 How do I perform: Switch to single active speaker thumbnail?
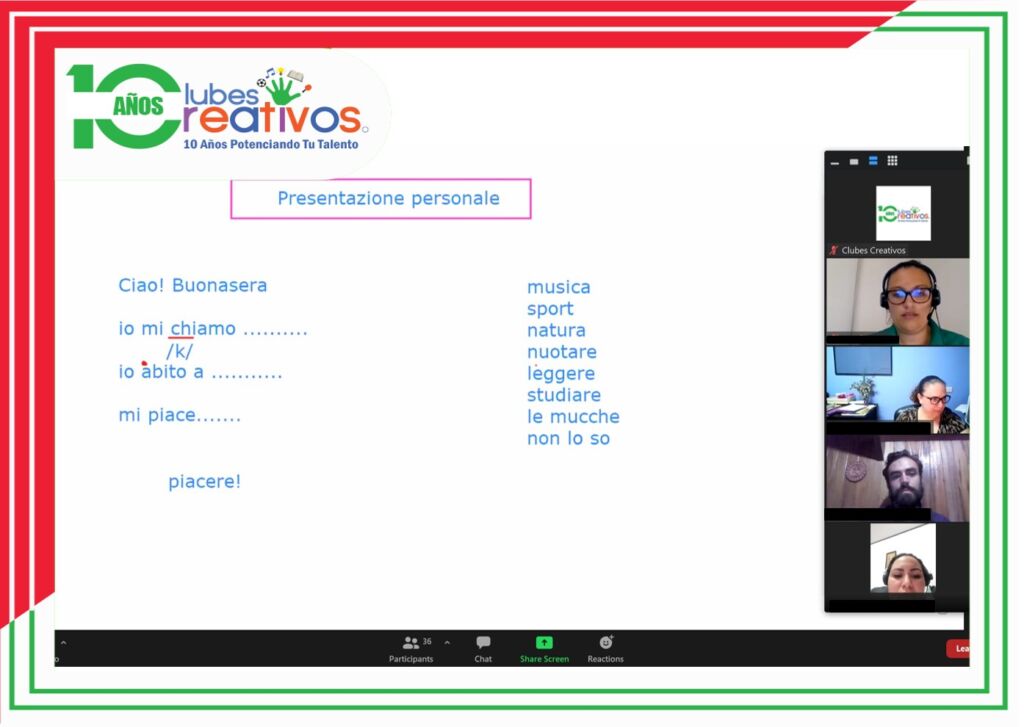[854, 161]
